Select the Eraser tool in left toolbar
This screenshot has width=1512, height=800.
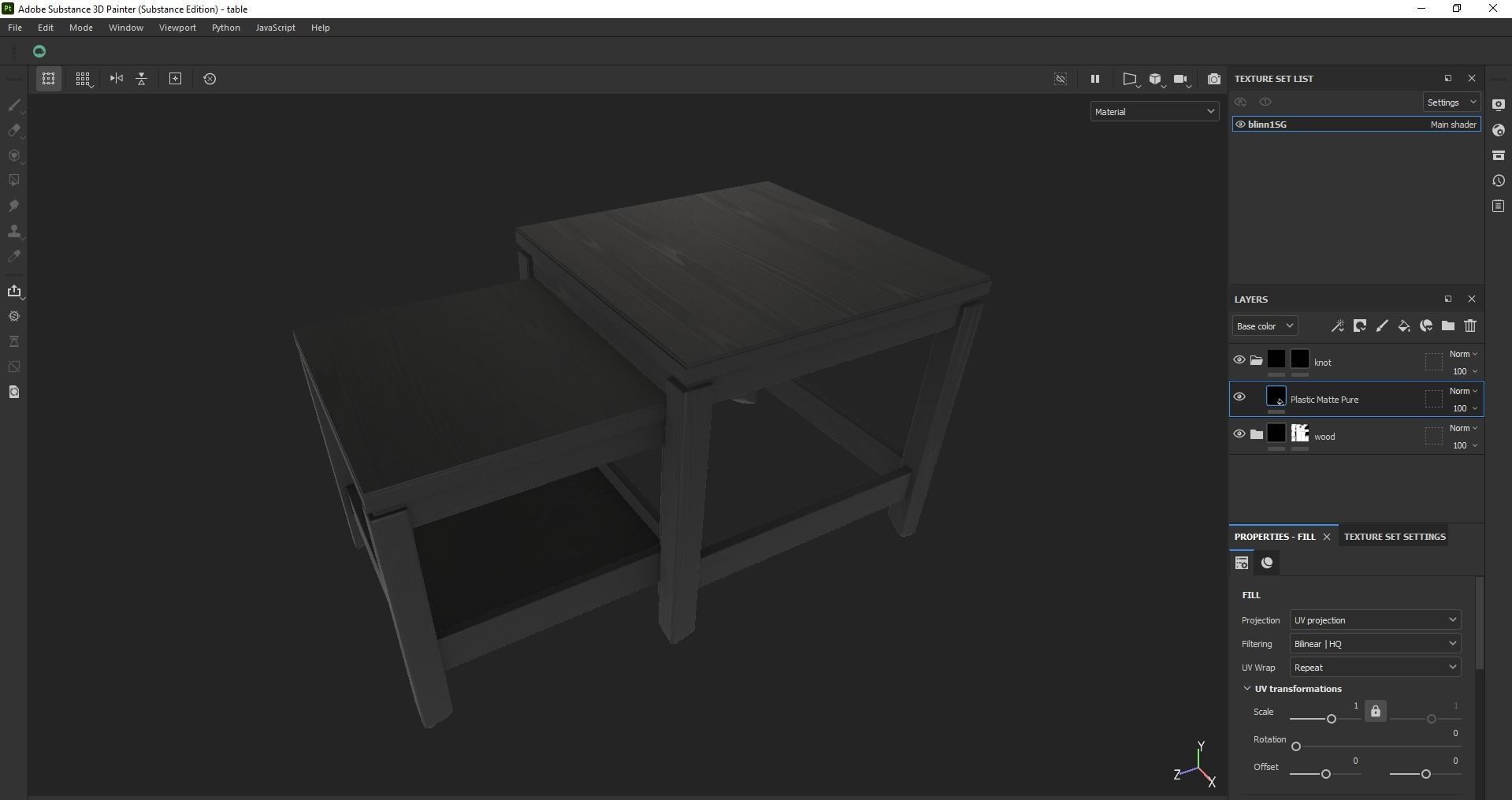pos(14,130)
